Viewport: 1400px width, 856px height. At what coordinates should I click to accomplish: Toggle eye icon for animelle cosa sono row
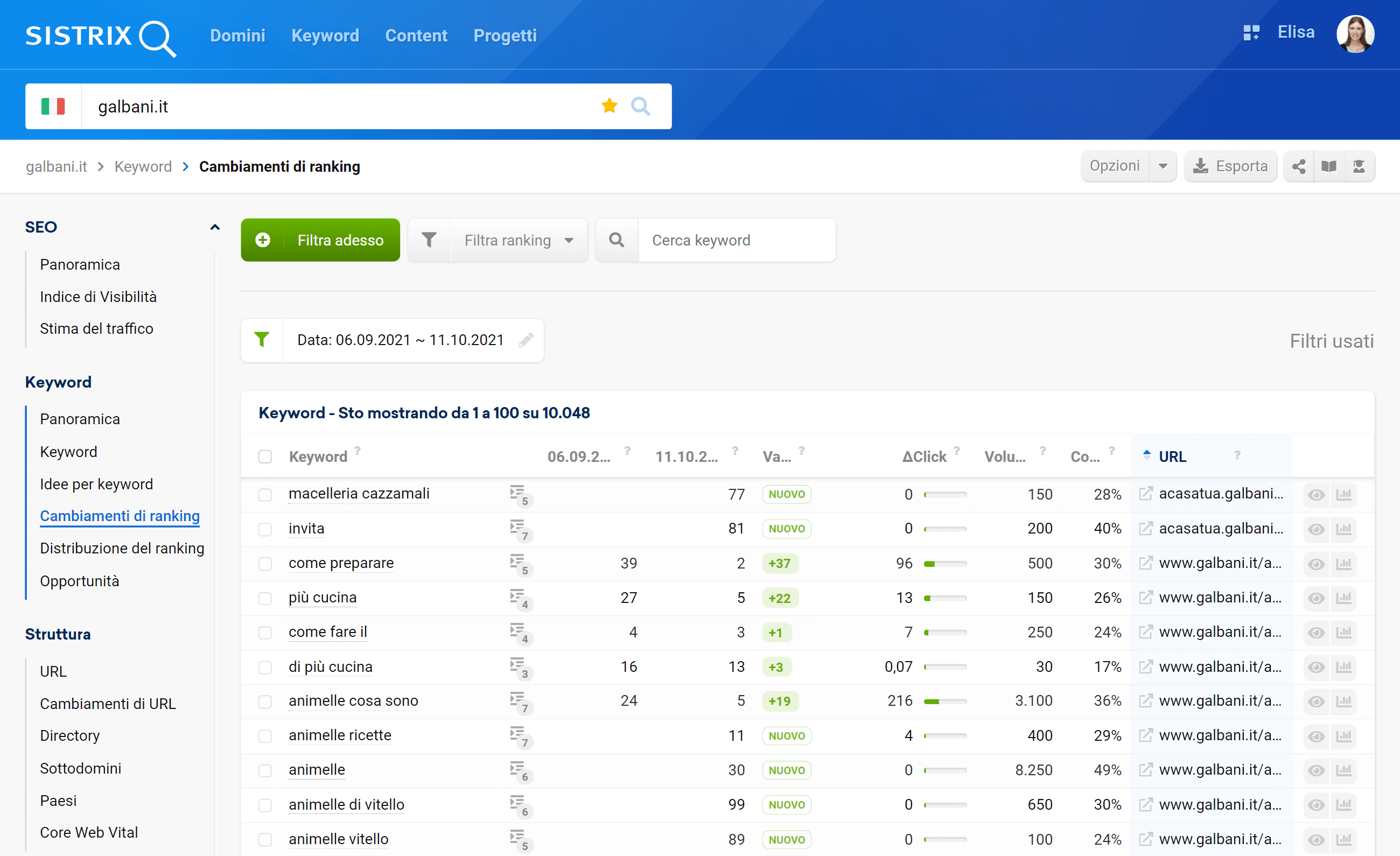(x=1316, y=701)
